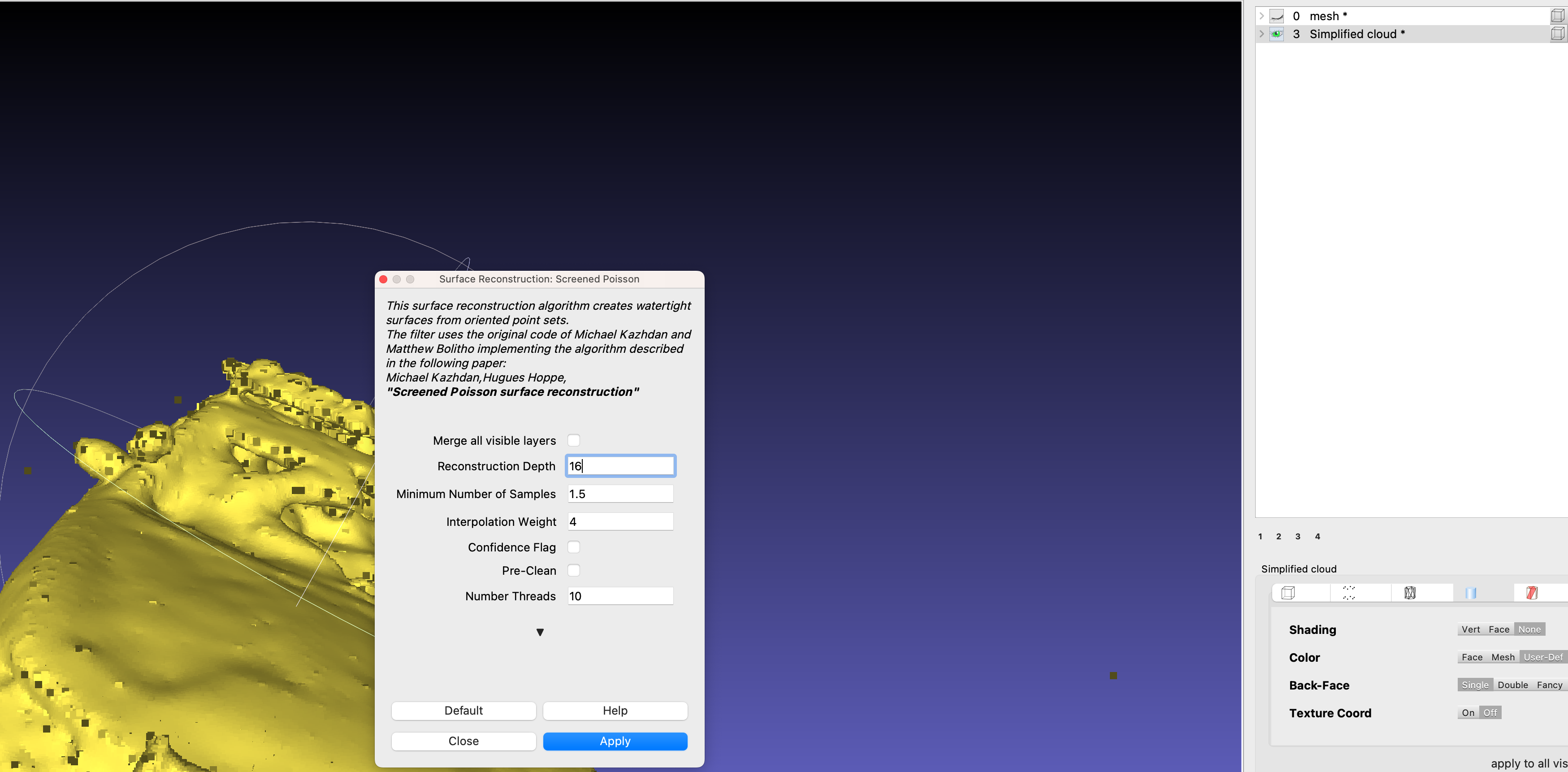The image size is (1568, 772).
Task: Select the solid blue cylinder render tab
Action: (x=1471, y=592)
